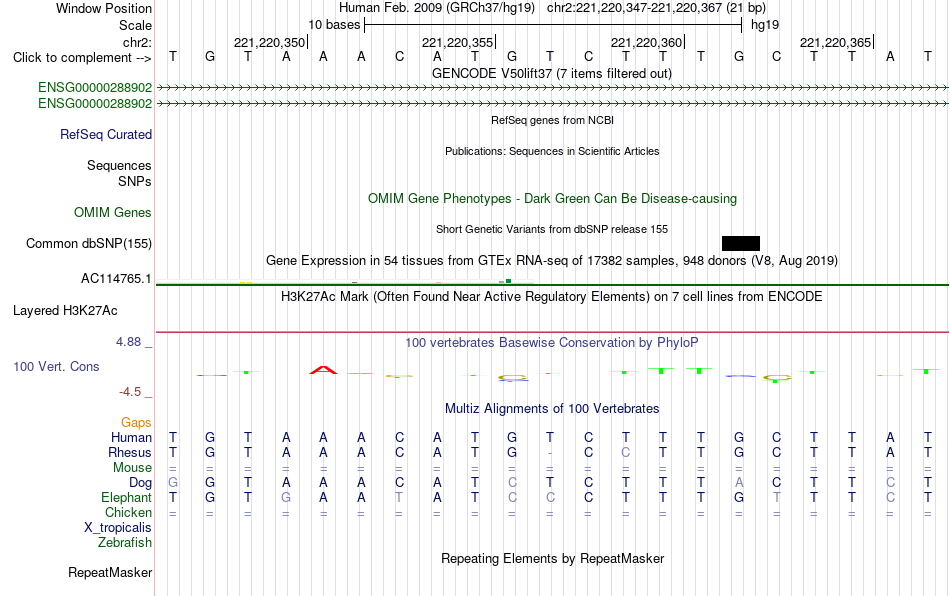
Task: Open the Layered H3K27Ac track label
Action: [65, 311]
